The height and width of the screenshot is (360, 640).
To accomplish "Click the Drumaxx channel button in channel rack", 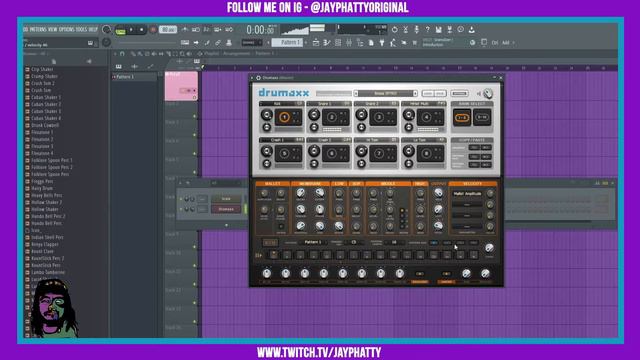I will pyautogui.click(x=226, y=209).
